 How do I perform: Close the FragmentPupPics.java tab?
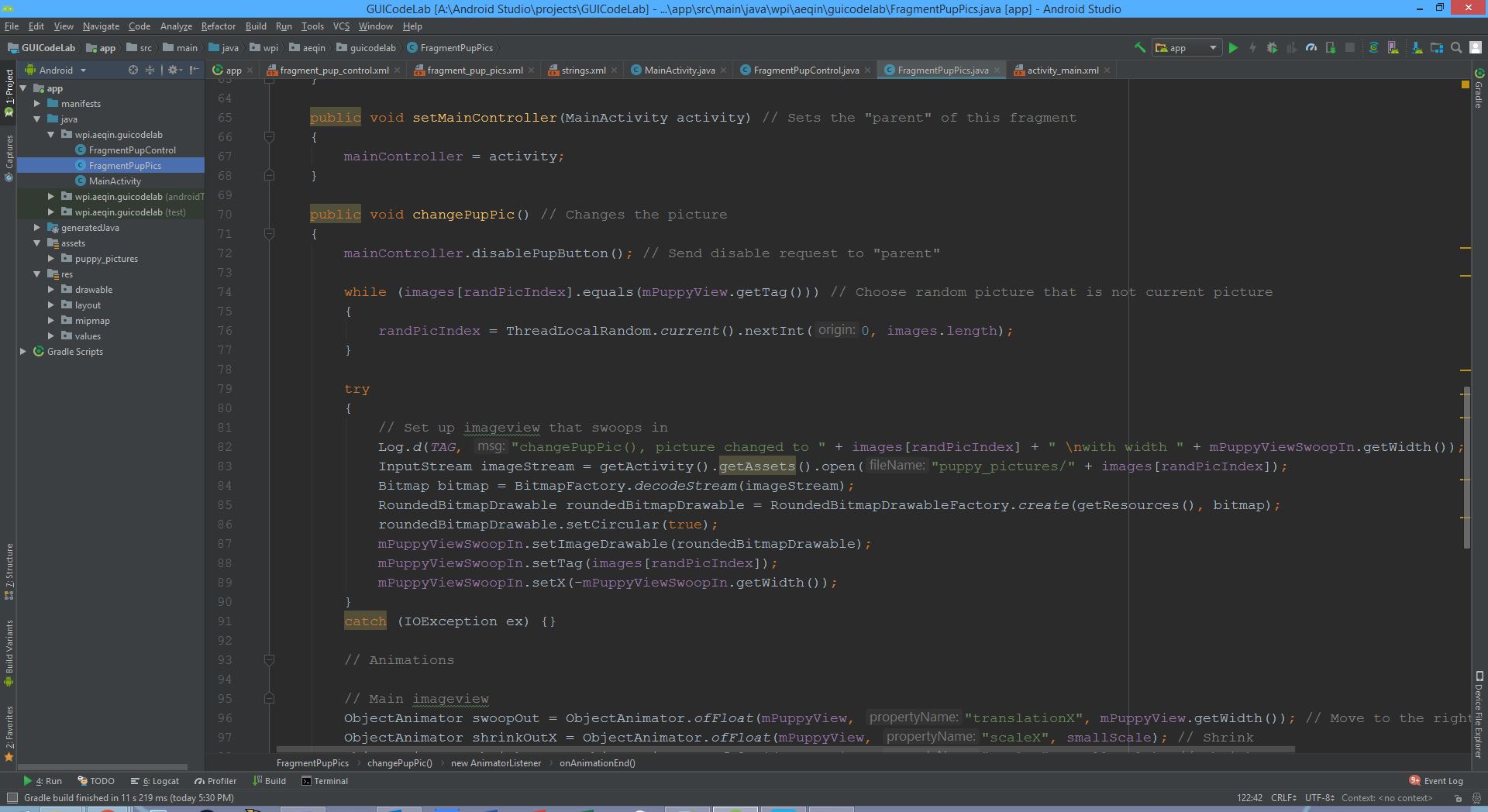pos(997,70)
